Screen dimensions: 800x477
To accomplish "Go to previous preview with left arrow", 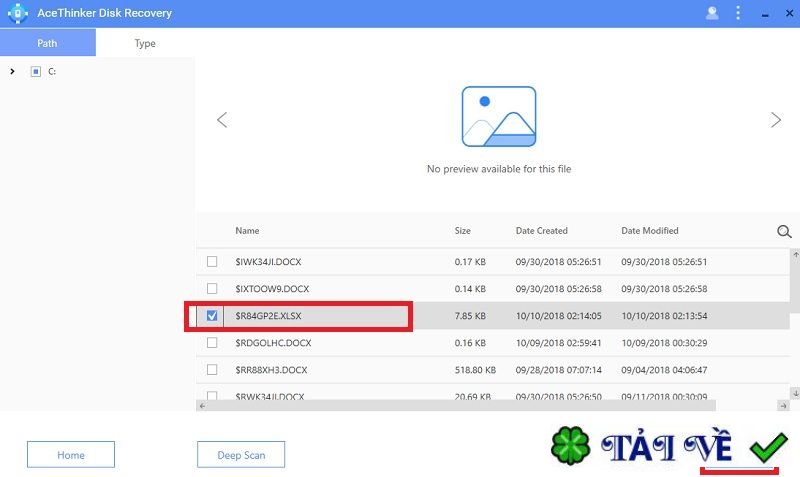I will point(222,120).
